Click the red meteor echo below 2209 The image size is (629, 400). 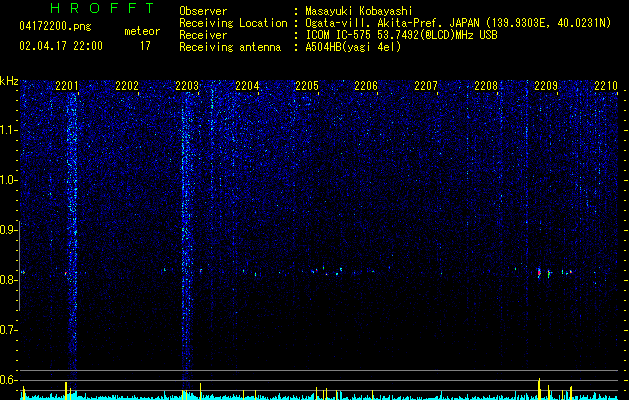[539, 272]
